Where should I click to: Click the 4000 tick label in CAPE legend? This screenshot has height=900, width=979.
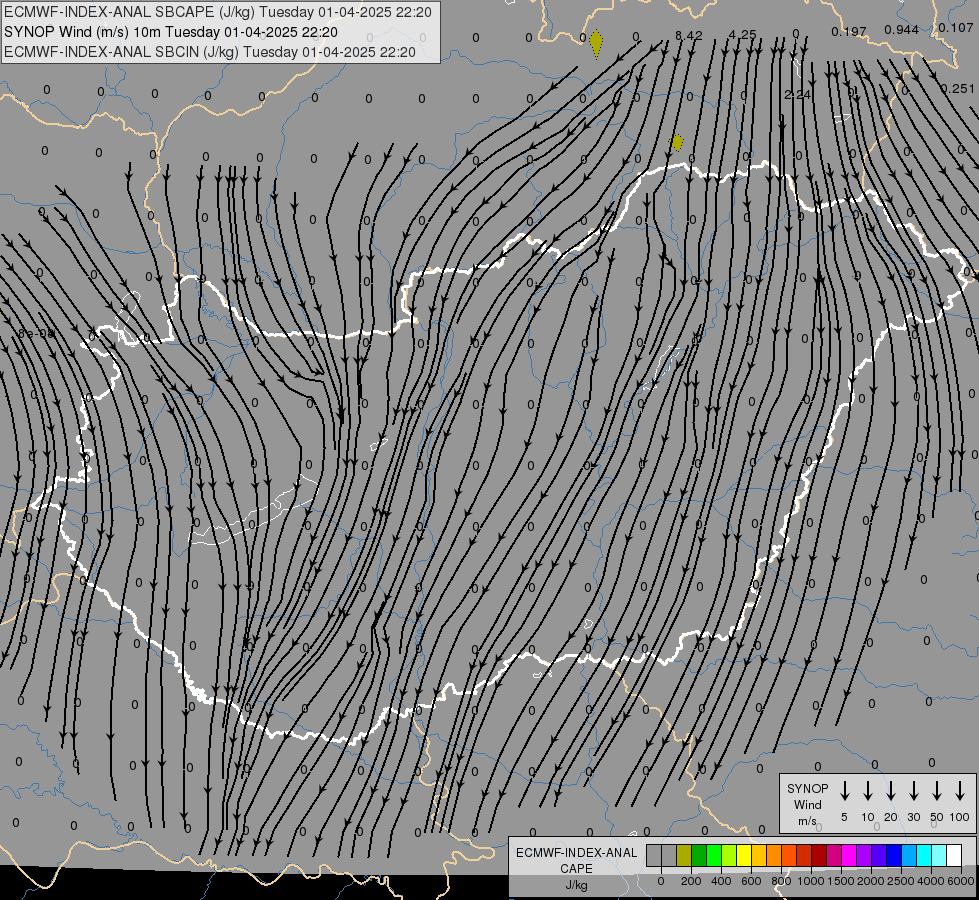point(931,881)
